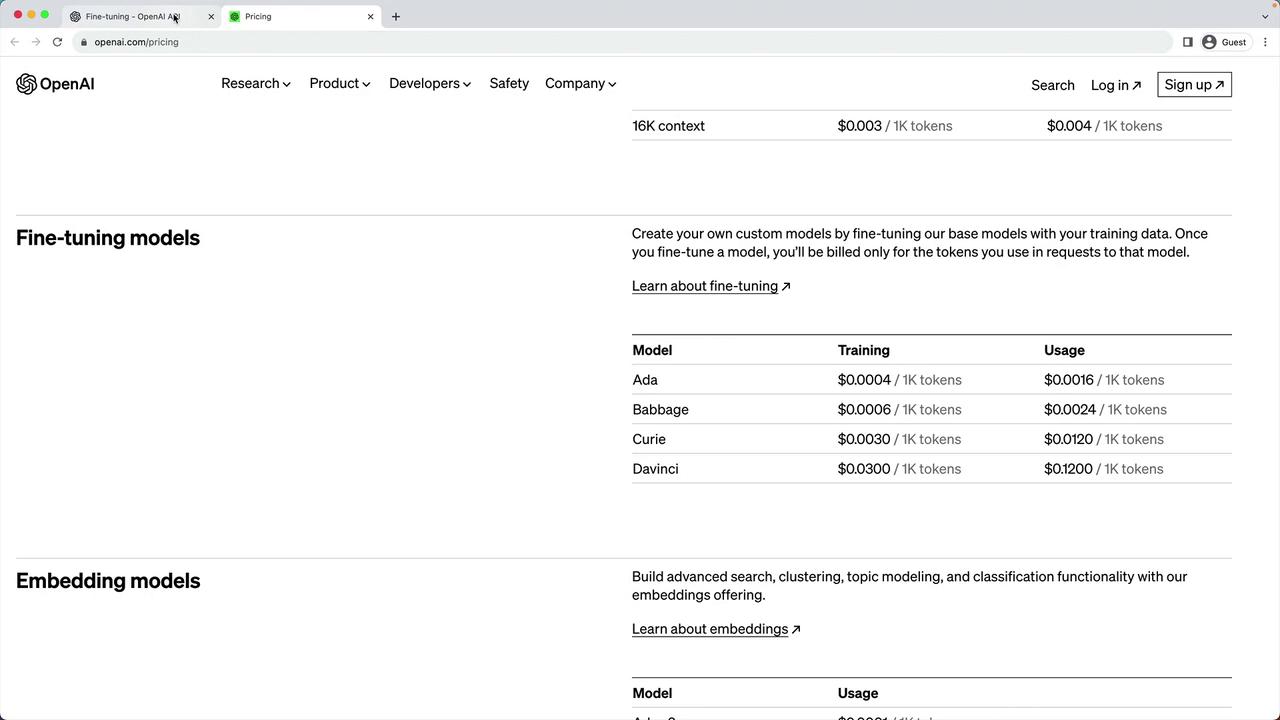This screenshot has height=720, width=1280.
Task: Close the Pricing tab
Action: 370,16
